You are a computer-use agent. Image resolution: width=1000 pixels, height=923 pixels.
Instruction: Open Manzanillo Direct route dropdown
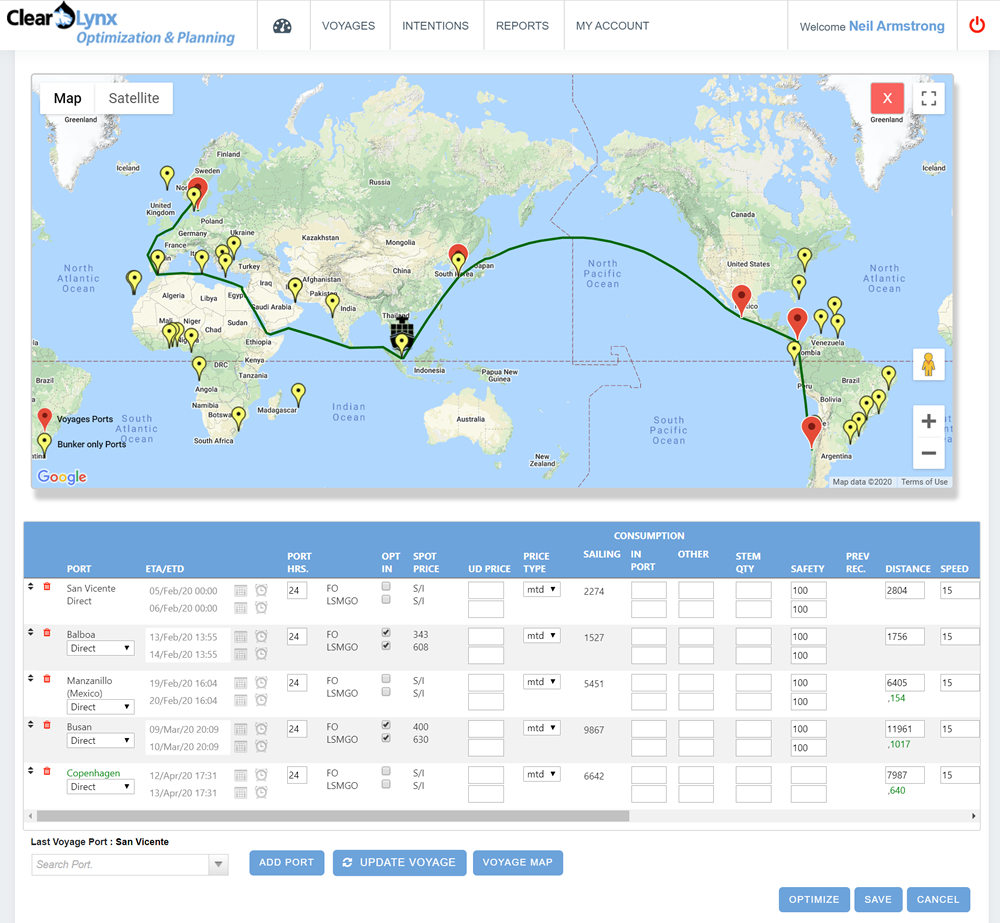pos(101,707)
